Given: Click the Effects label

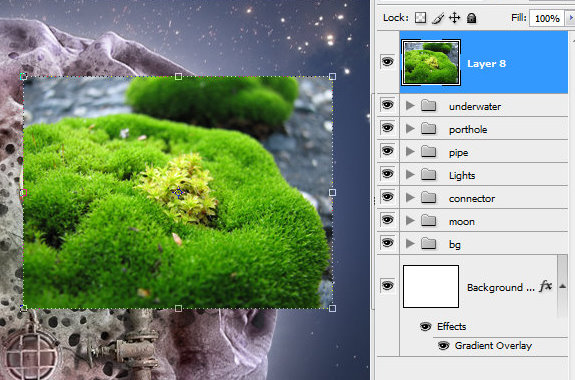Looking at the screenshot, I should click(x=451, y=326).
